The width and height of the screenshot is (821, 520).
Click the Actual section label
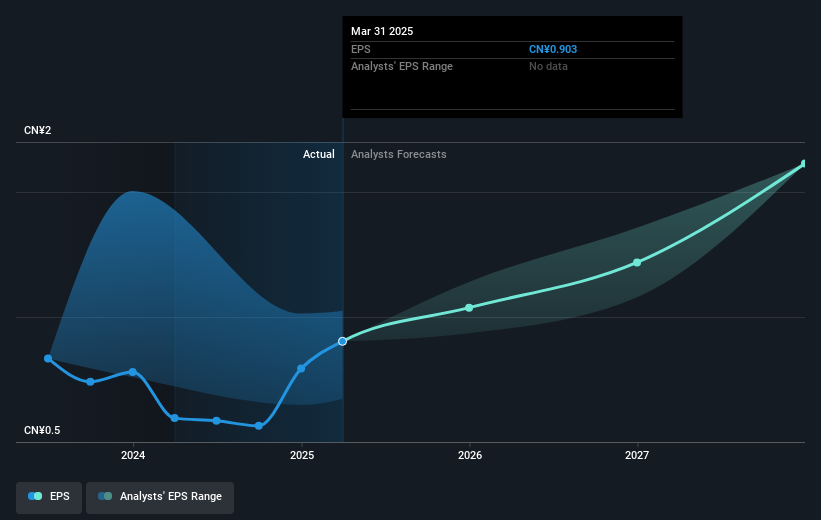(x=318, y=154)
